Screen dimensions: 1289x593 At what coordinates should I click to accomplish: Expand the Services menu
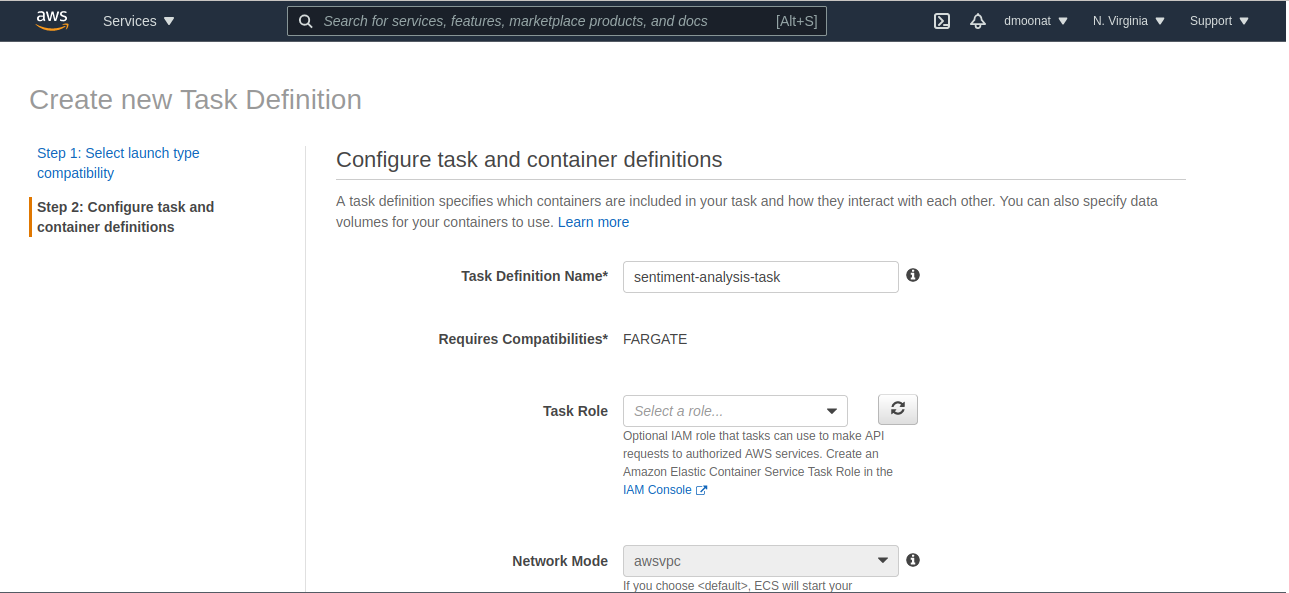pos(139,21)
